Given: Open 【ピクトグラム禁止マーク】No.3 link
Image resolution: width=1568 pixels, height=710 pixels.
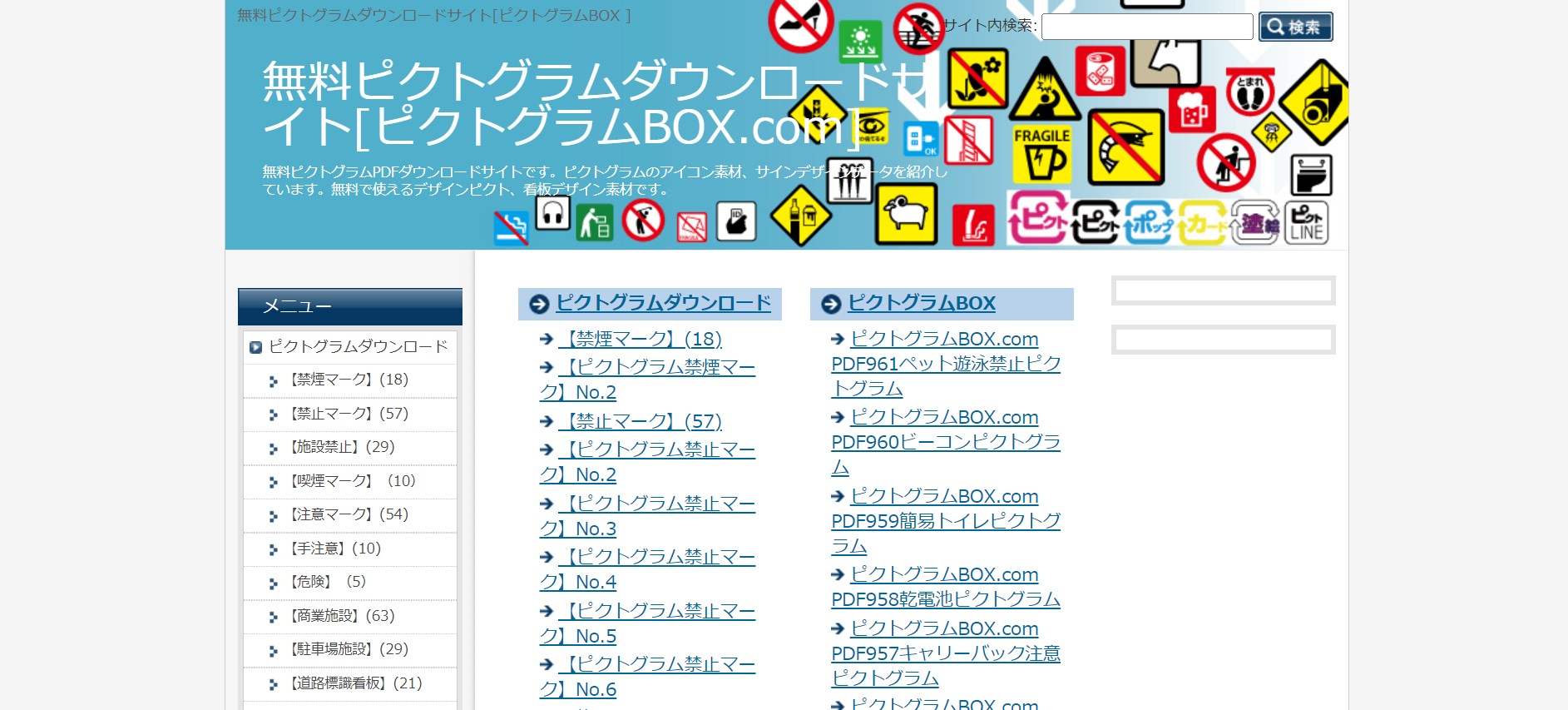Looking at the screenshot, I should pos(647,516).
